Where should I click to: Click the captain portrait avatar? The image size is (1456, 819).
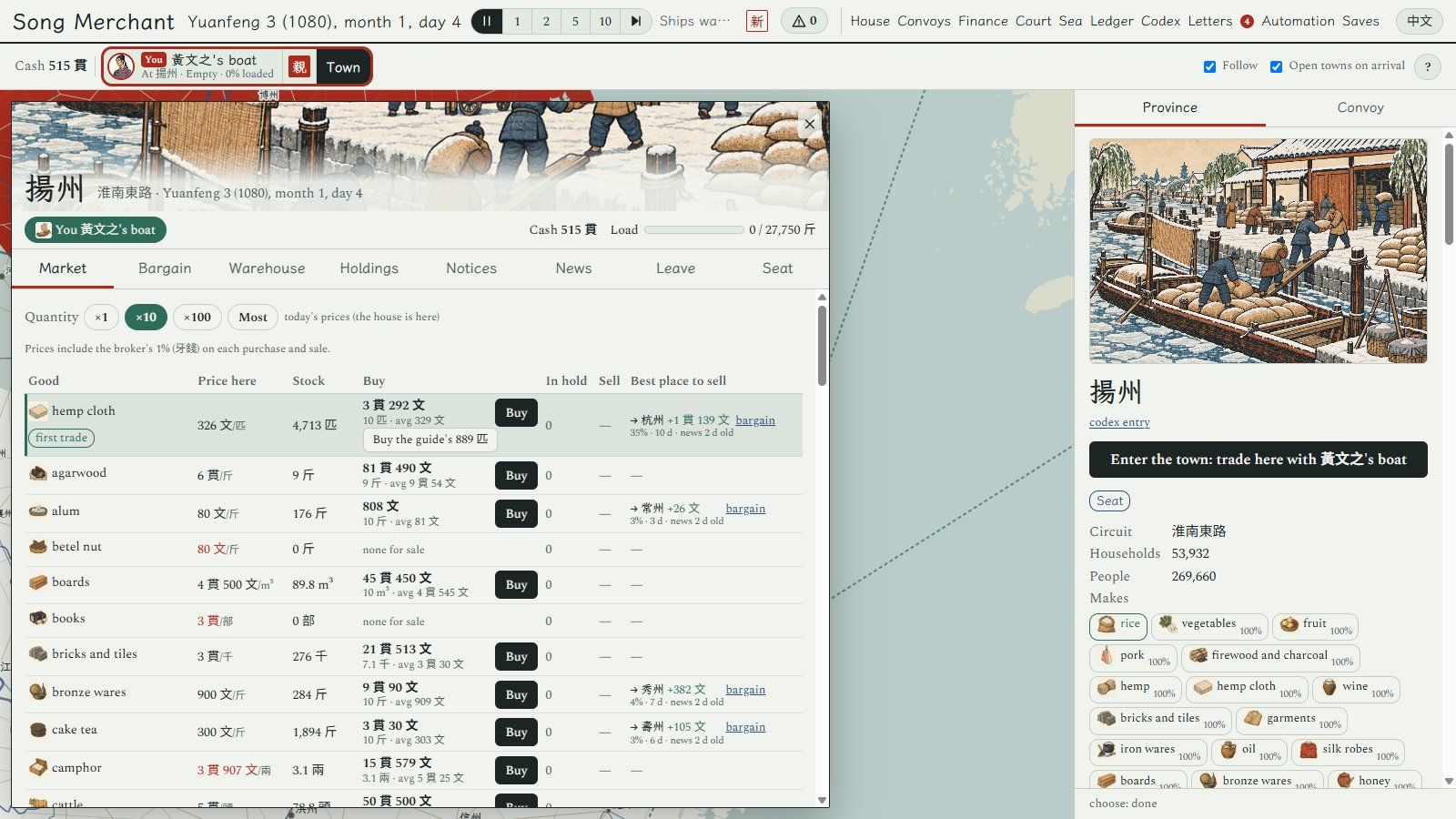pos(121,66)
